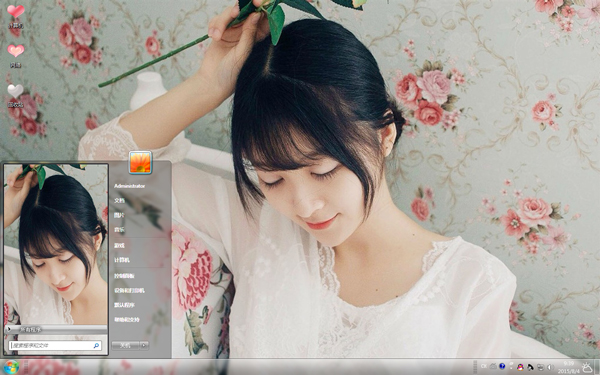This screenshot has height=375, width=600.
Task: Click the Shut down button
Action: (x=125, y=345)
